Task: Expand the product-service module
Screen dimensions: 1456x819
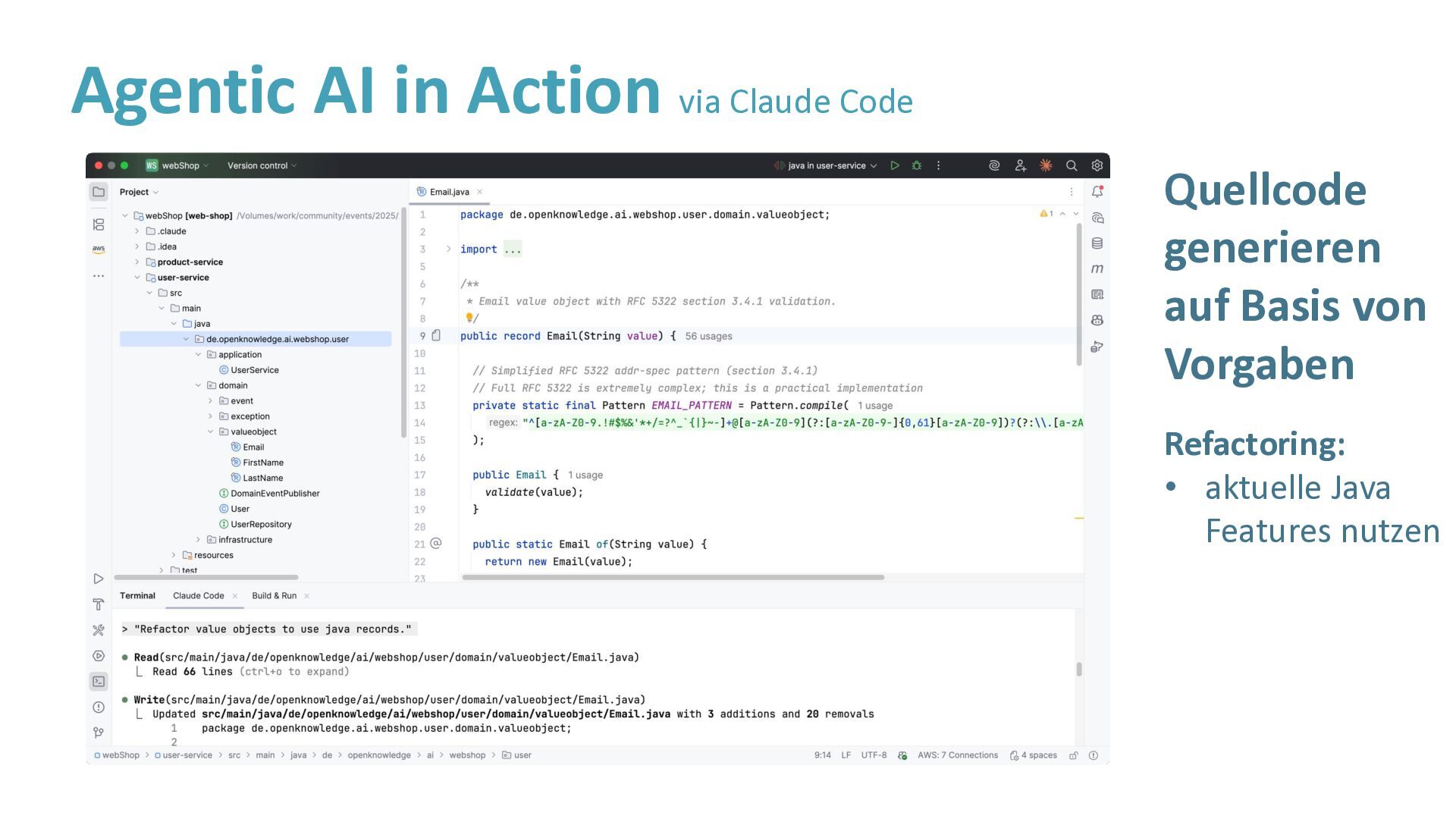Action: [137, 262]
